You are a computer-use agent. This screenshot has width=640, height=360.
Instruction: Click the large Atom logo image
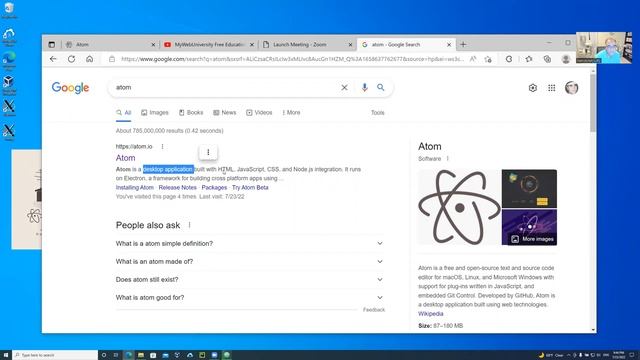[459, 207]
